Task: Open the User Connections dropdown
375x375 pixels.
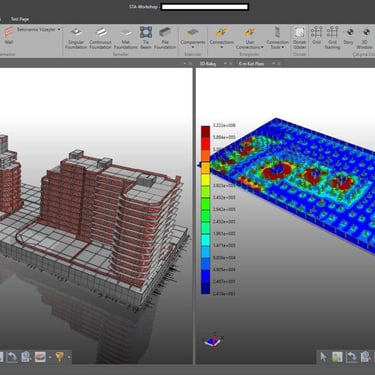Action: click(x=250, y=38)
